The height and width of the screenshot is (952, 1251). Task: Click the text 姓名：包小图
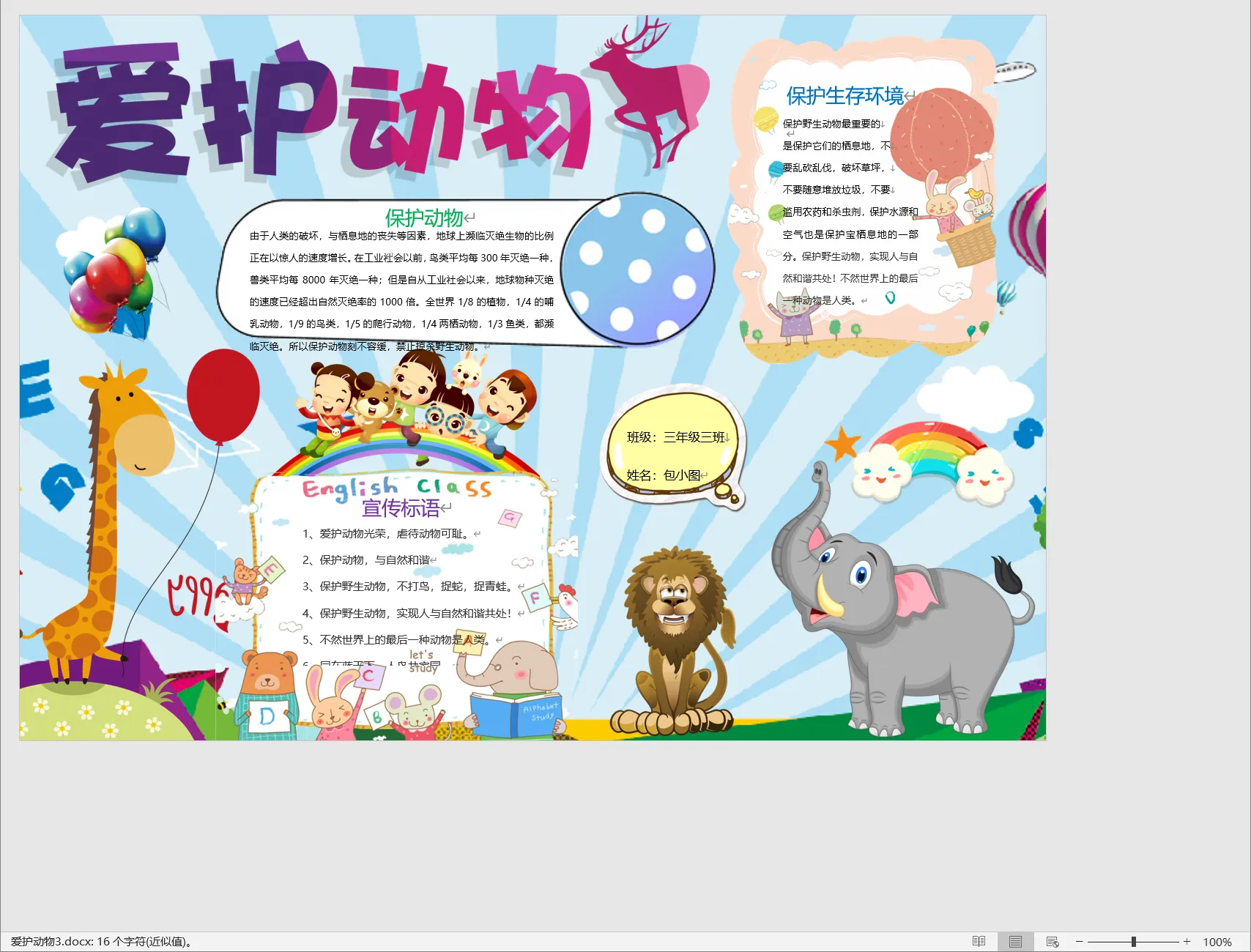pyautogui.click(x=663, y=475)
